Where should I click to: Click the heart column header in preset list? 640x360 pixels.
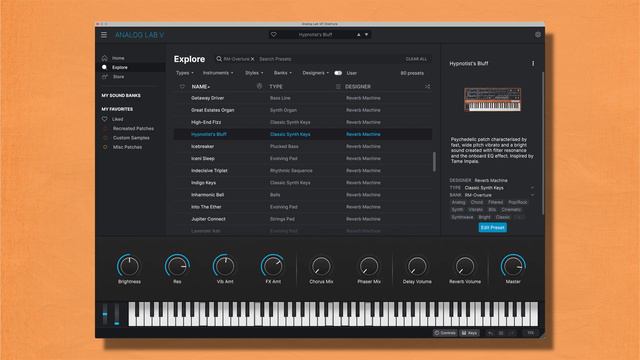(x=182, y=87)
